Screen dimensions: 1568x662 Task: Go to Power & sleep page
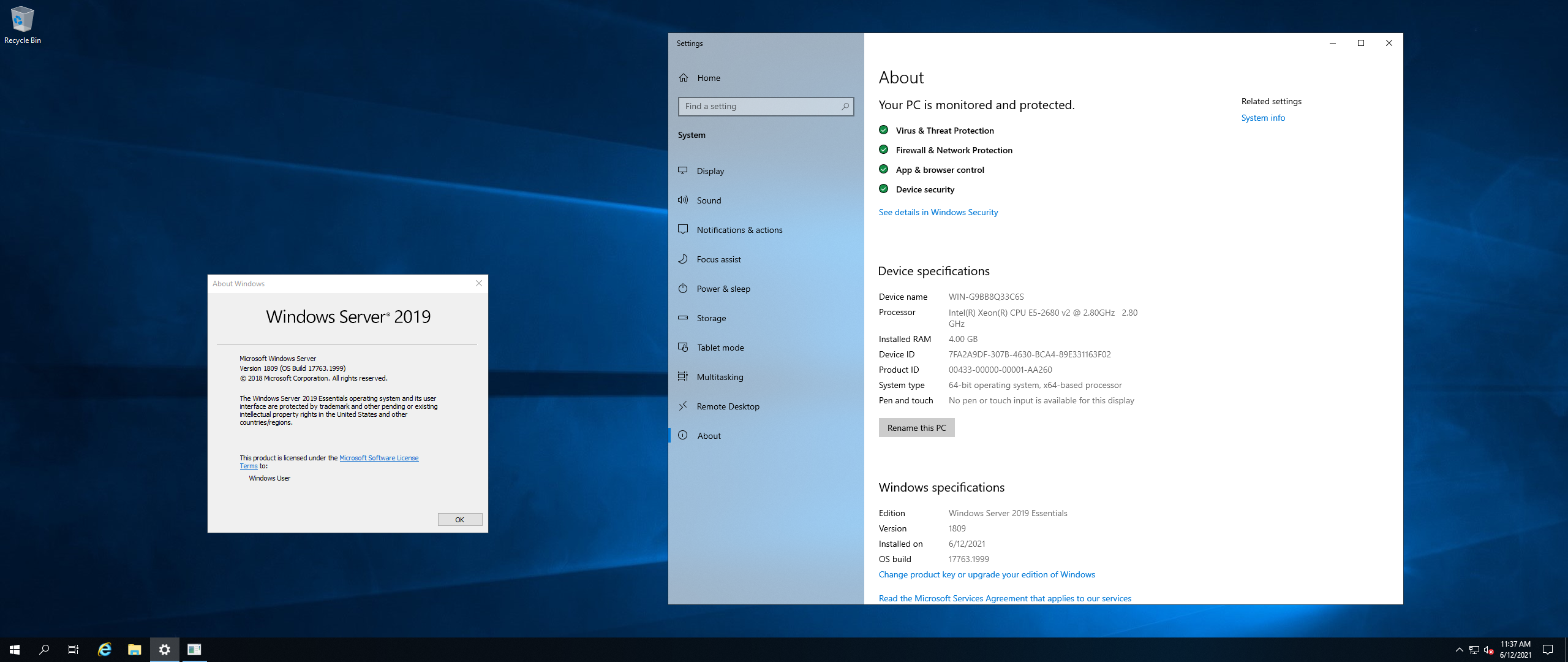click(766, 289)
